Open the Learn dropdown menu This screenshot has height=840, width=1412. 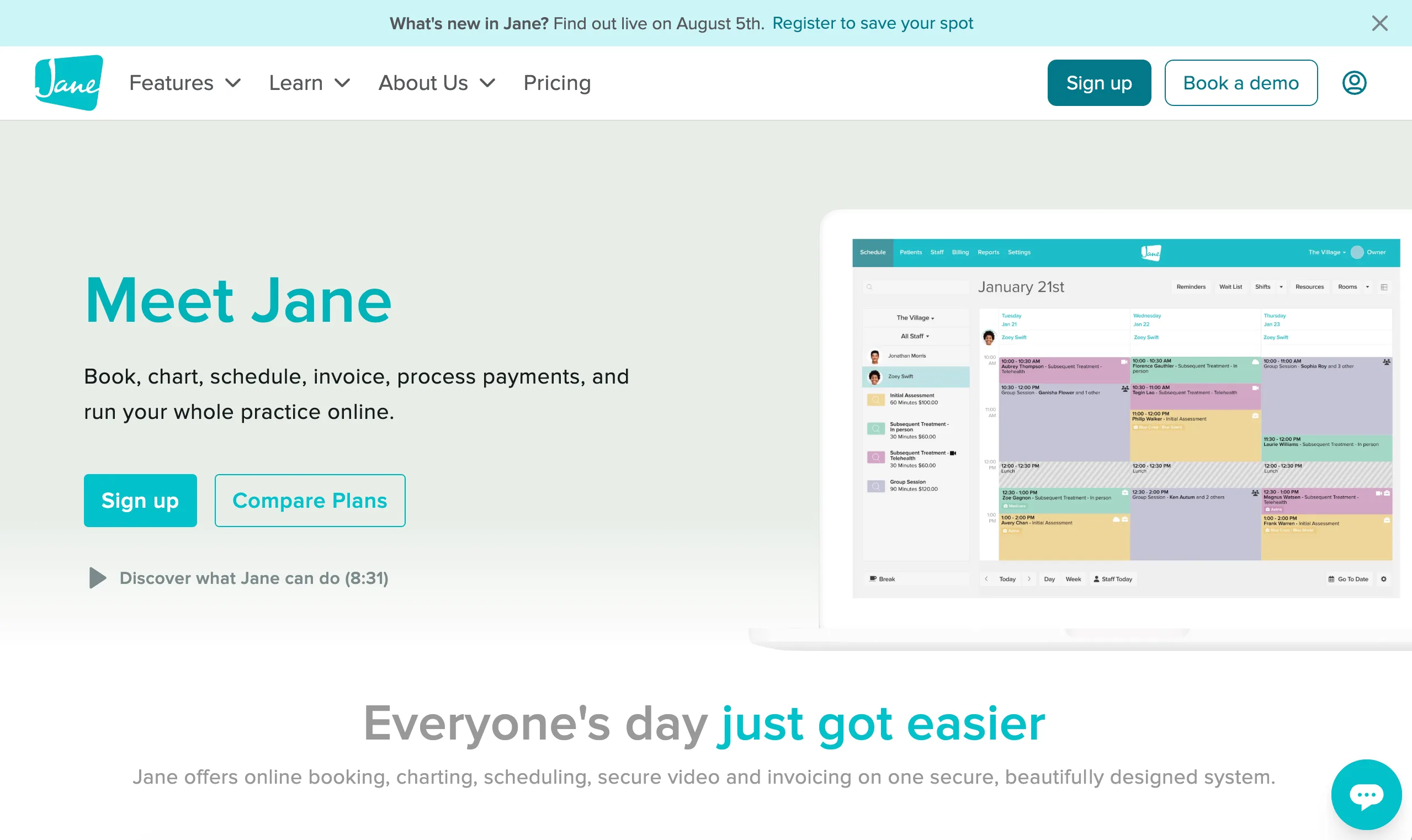pos(310,83)
